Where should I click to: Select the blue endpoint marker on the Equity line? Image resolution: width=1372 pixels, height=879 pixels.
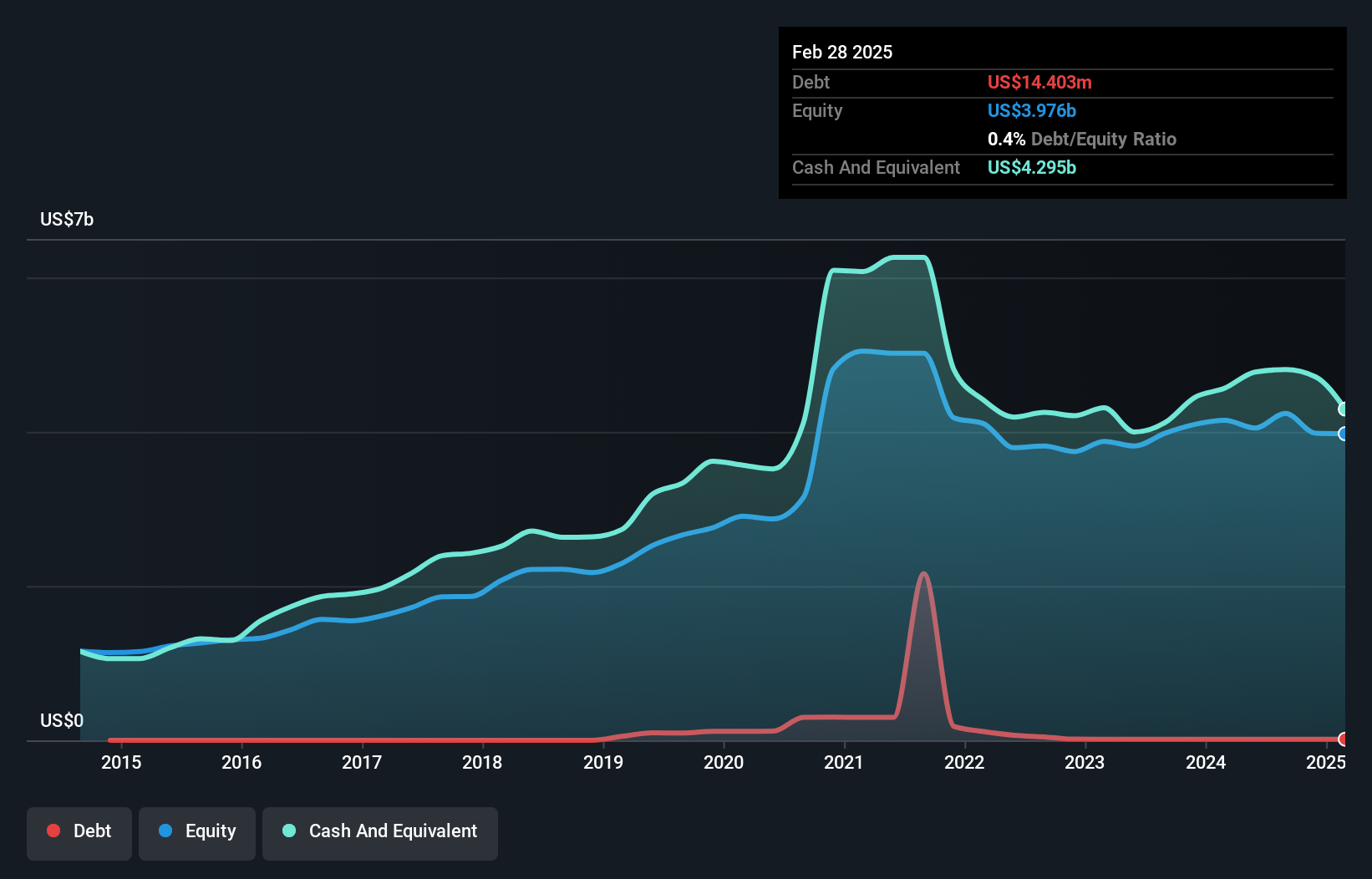click(x=1343, y=434)
